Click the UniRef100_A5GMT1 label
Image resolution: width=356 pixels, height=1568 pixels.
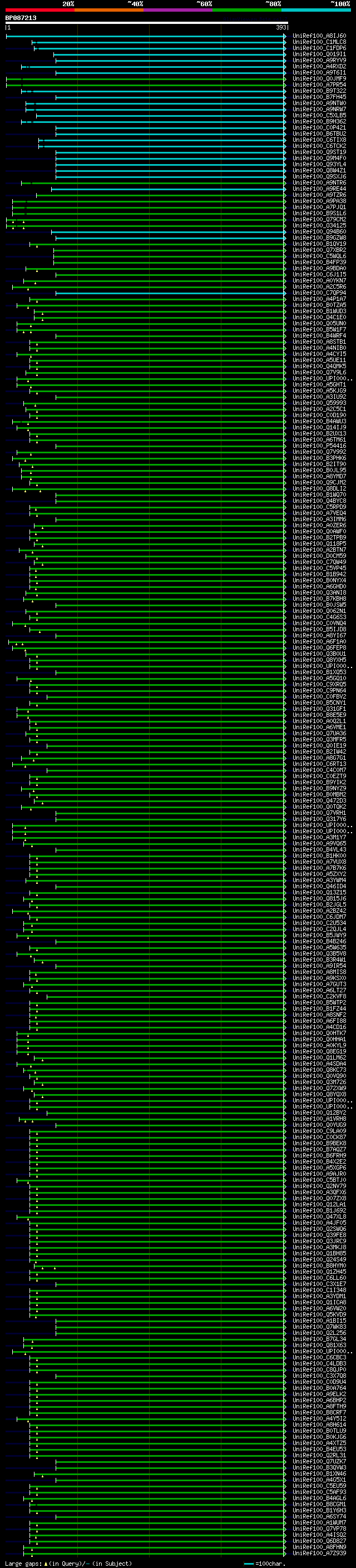coord(319,385)
